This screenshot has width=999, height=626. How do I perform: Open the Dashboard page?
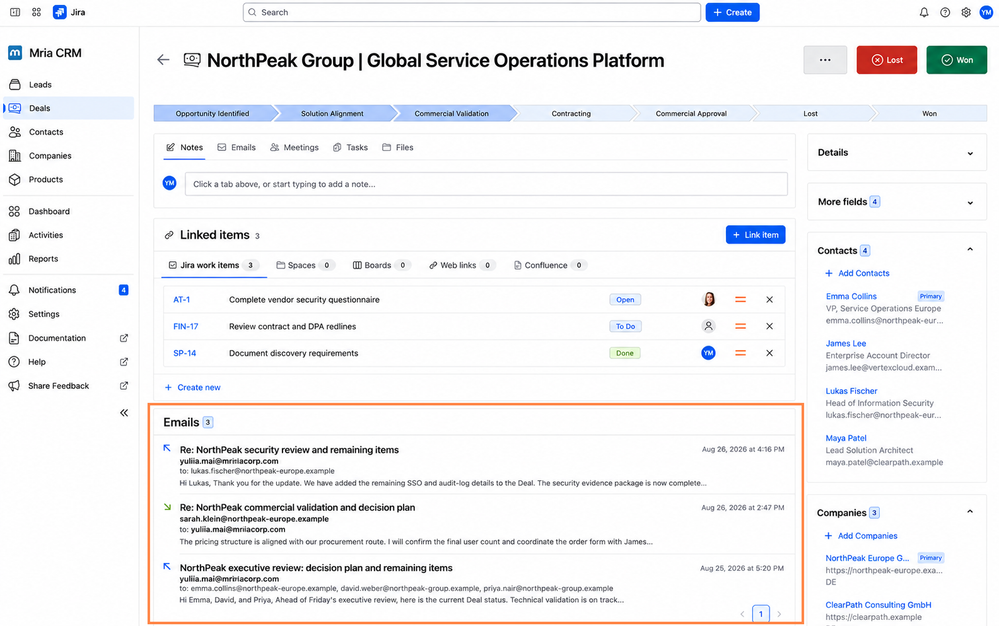pos(69,211)
